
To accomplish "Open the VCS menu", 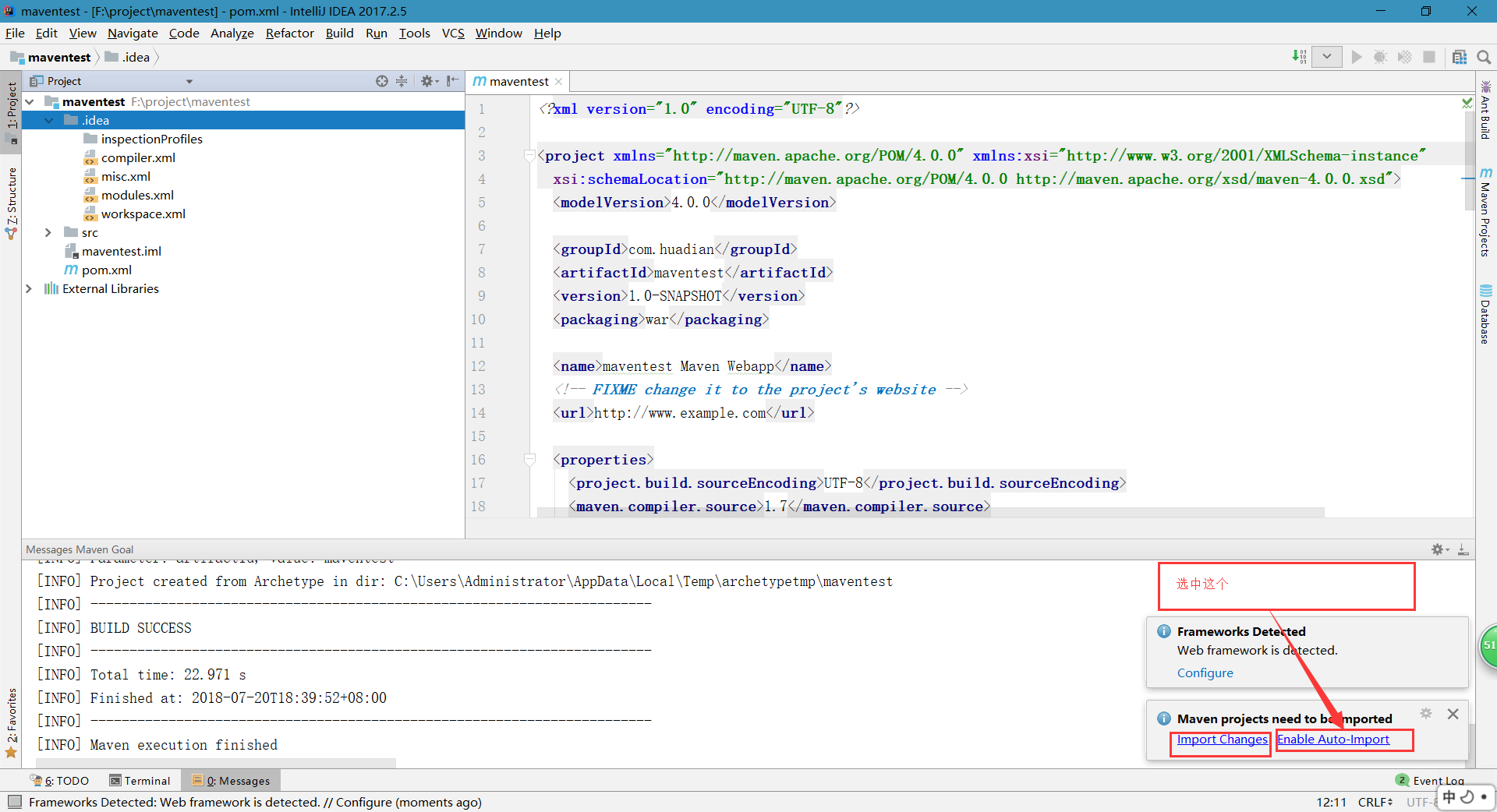I will pos(453,34).
